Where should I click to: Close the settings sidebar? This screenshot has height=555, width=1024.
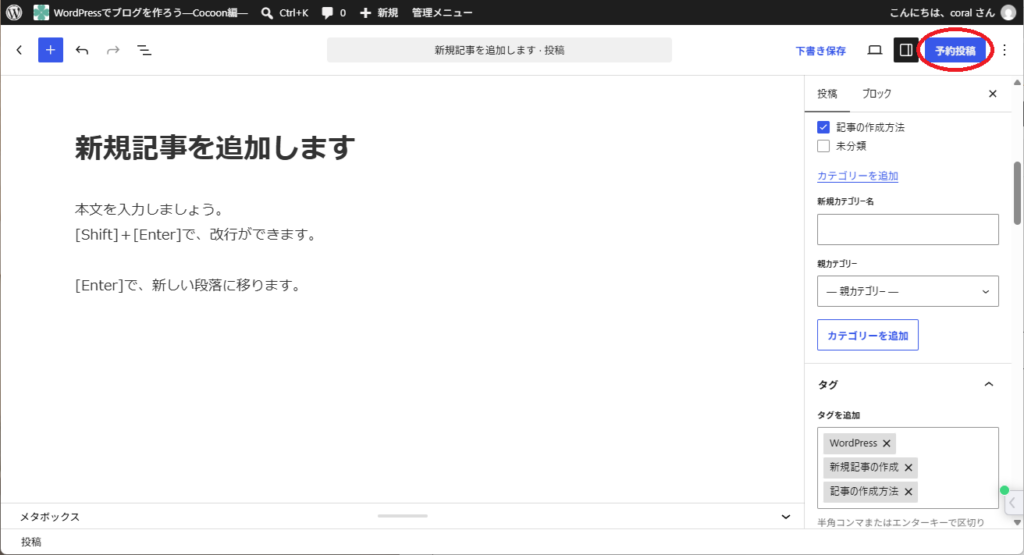993,94
